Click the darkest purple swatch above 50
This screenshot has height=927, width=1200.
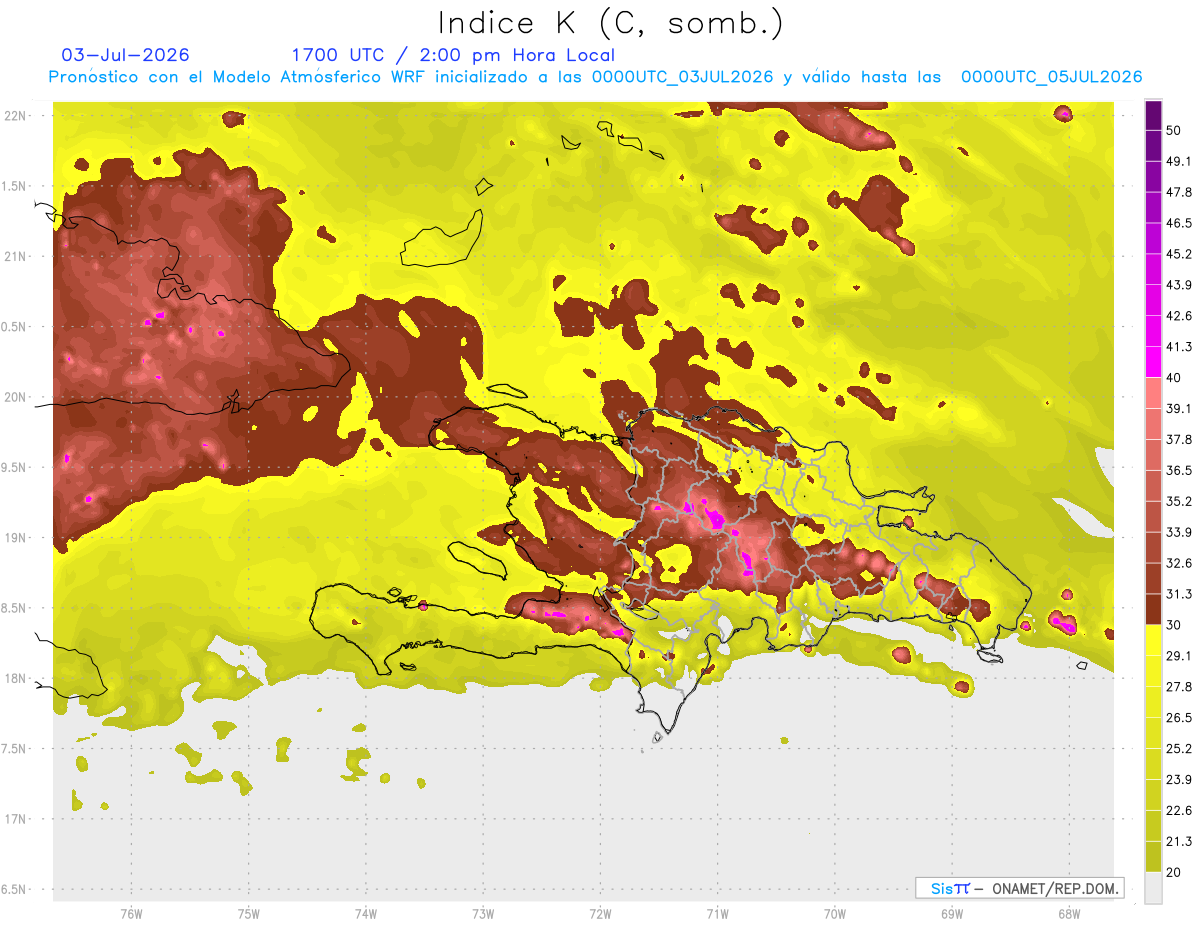point(1153,115)
